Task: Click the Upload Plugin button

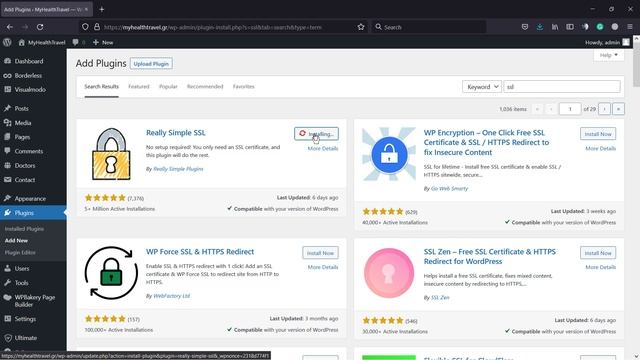Action: point(151,64)
